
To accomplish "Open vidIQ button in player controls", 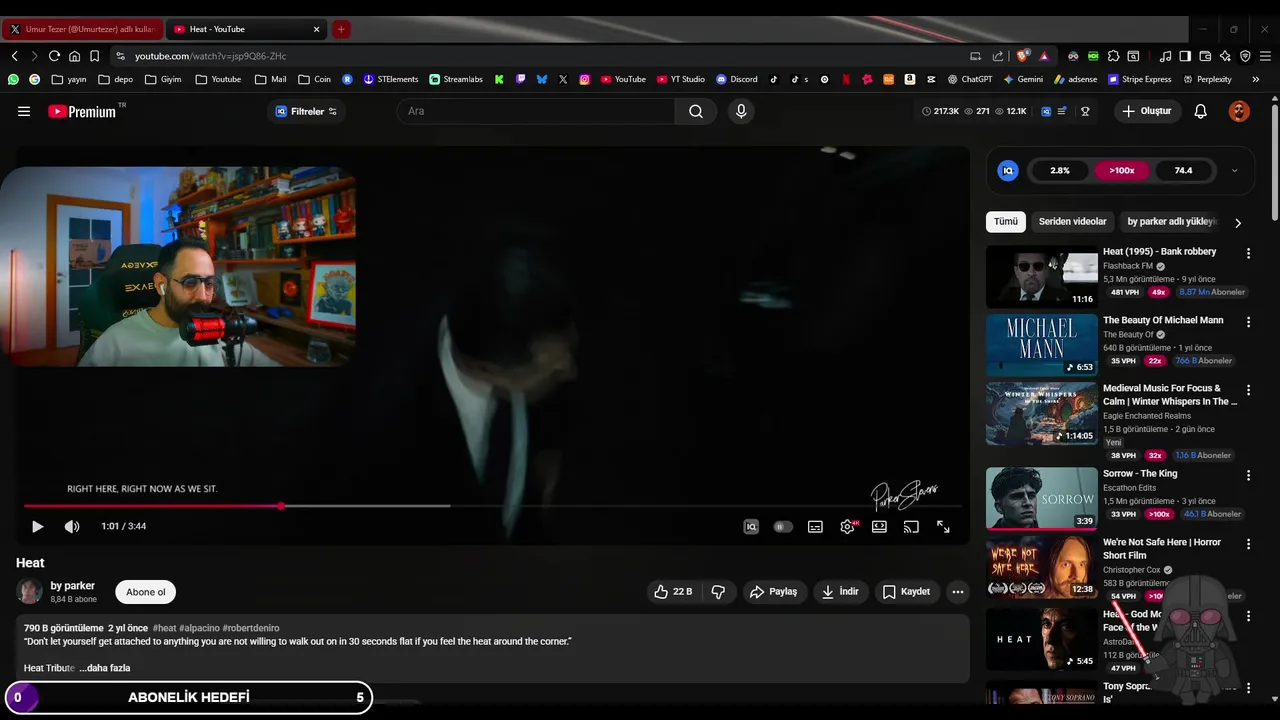I will 751,526.
